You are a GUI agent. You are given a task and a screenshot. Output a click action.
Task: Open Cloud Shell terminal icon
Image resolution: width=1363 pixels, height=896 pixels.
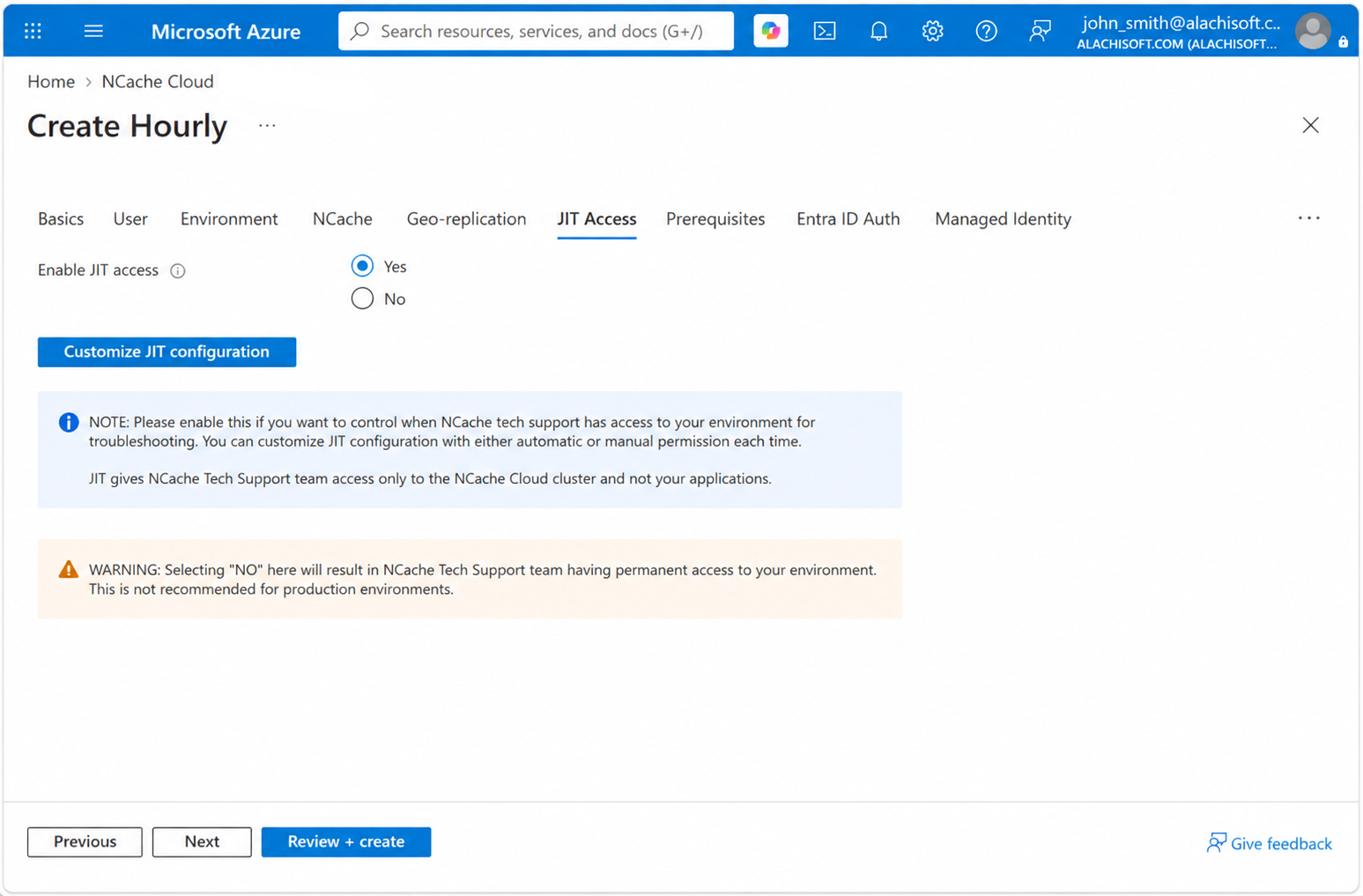coord(825,31)
